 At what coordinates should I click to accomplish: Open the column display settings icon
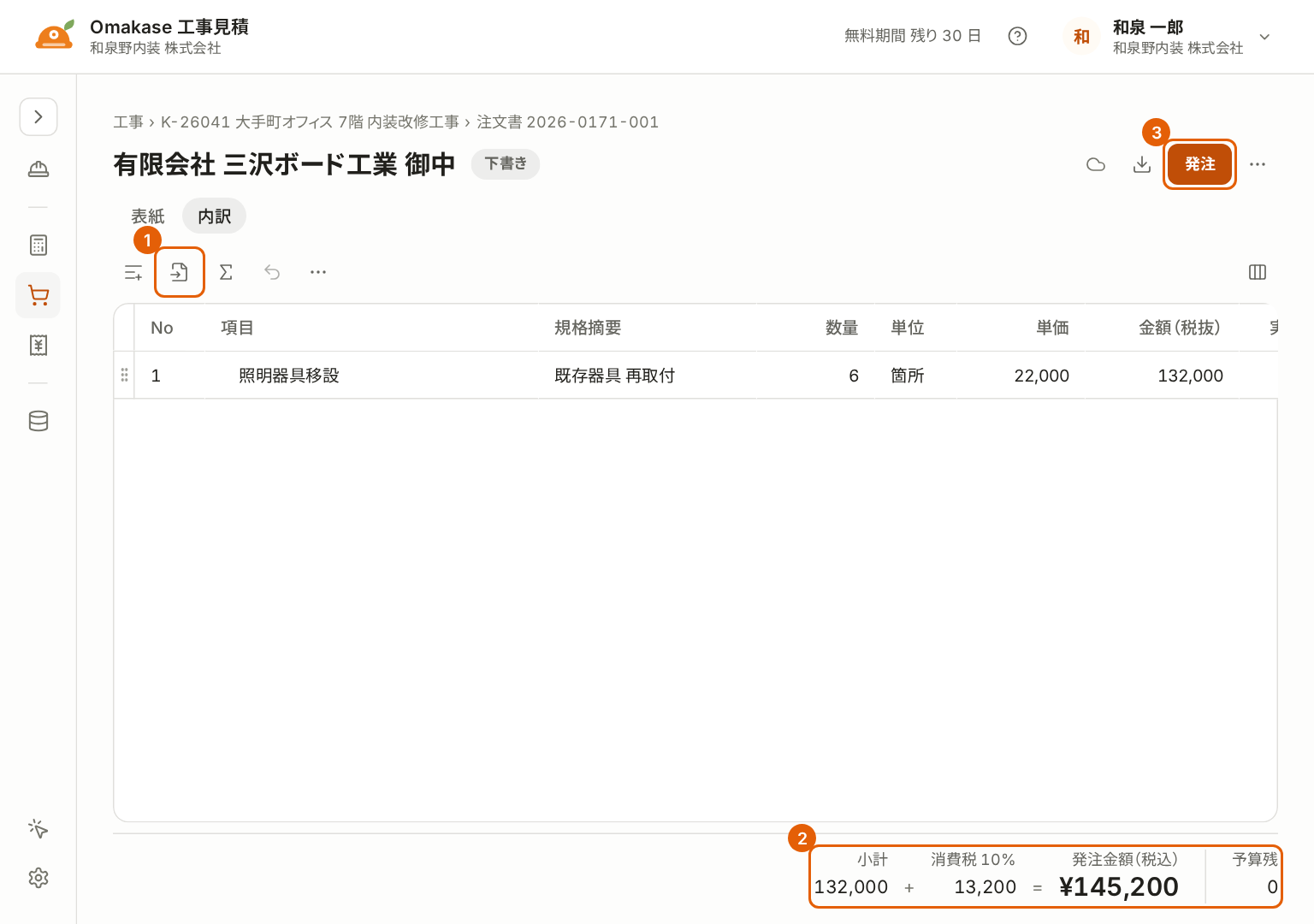point(1258,272)
